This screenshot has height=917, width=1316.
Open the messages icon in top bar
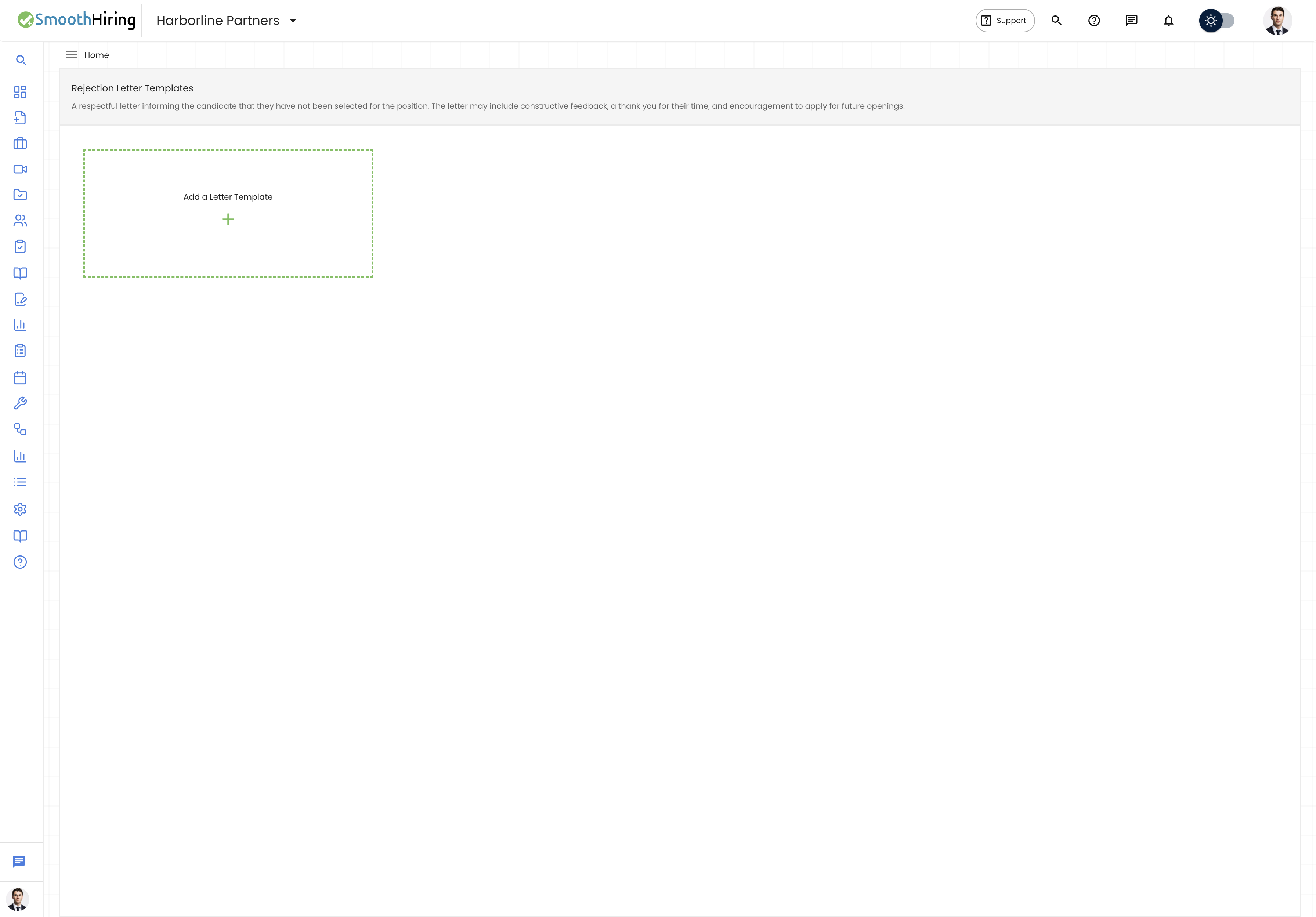[x=1131, y=21]
